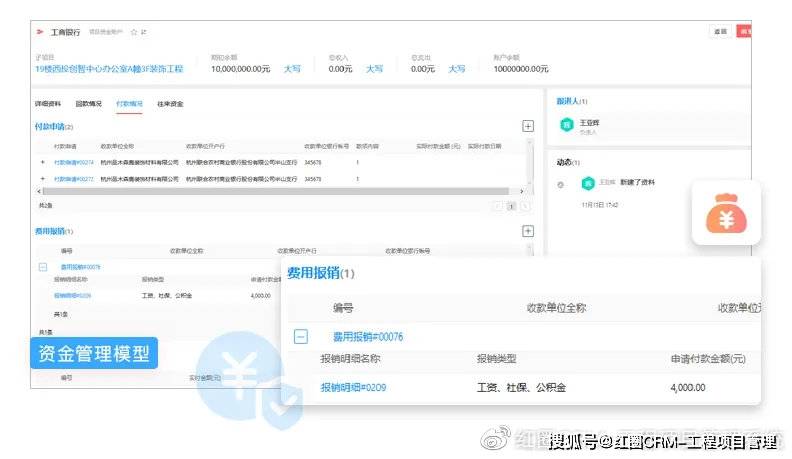Viewport: 792px width, 459px height.
Task: Switch to the 回款情况 tab
Action: (88, 104)
